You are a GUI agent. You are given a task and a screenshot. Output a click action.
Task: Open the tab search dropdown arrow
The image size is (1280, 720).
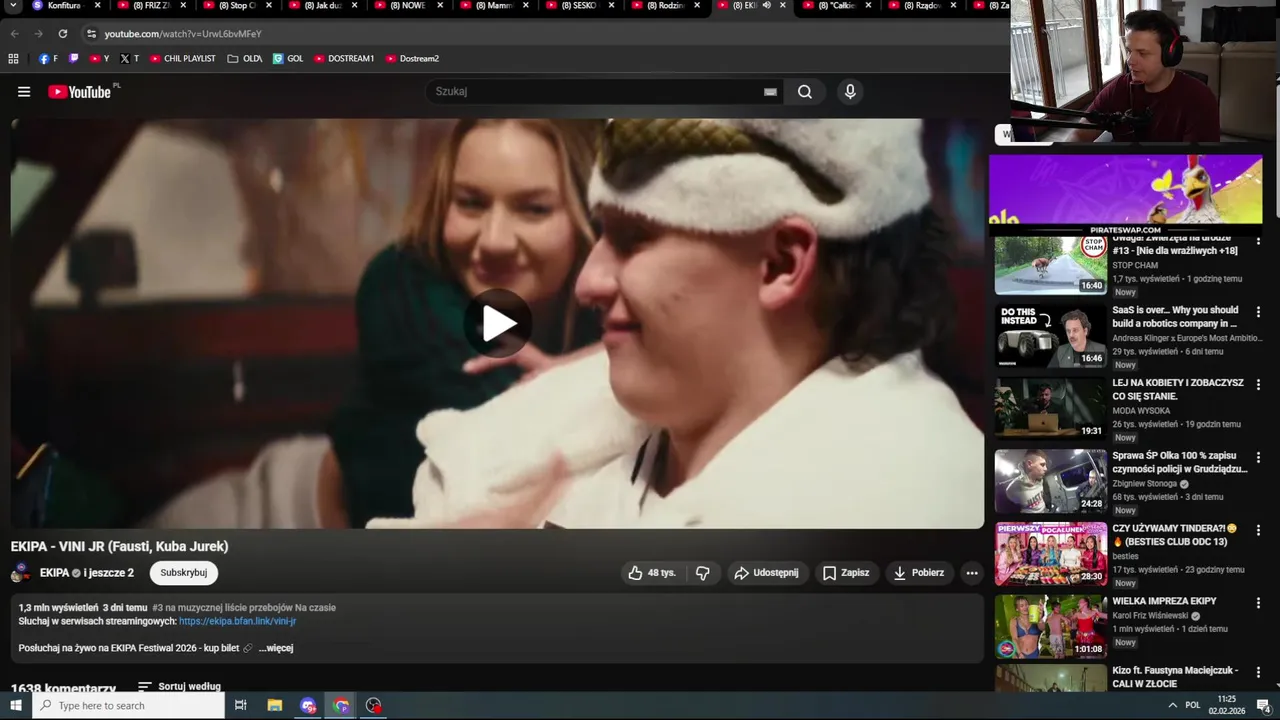click(x=13, y=6)
